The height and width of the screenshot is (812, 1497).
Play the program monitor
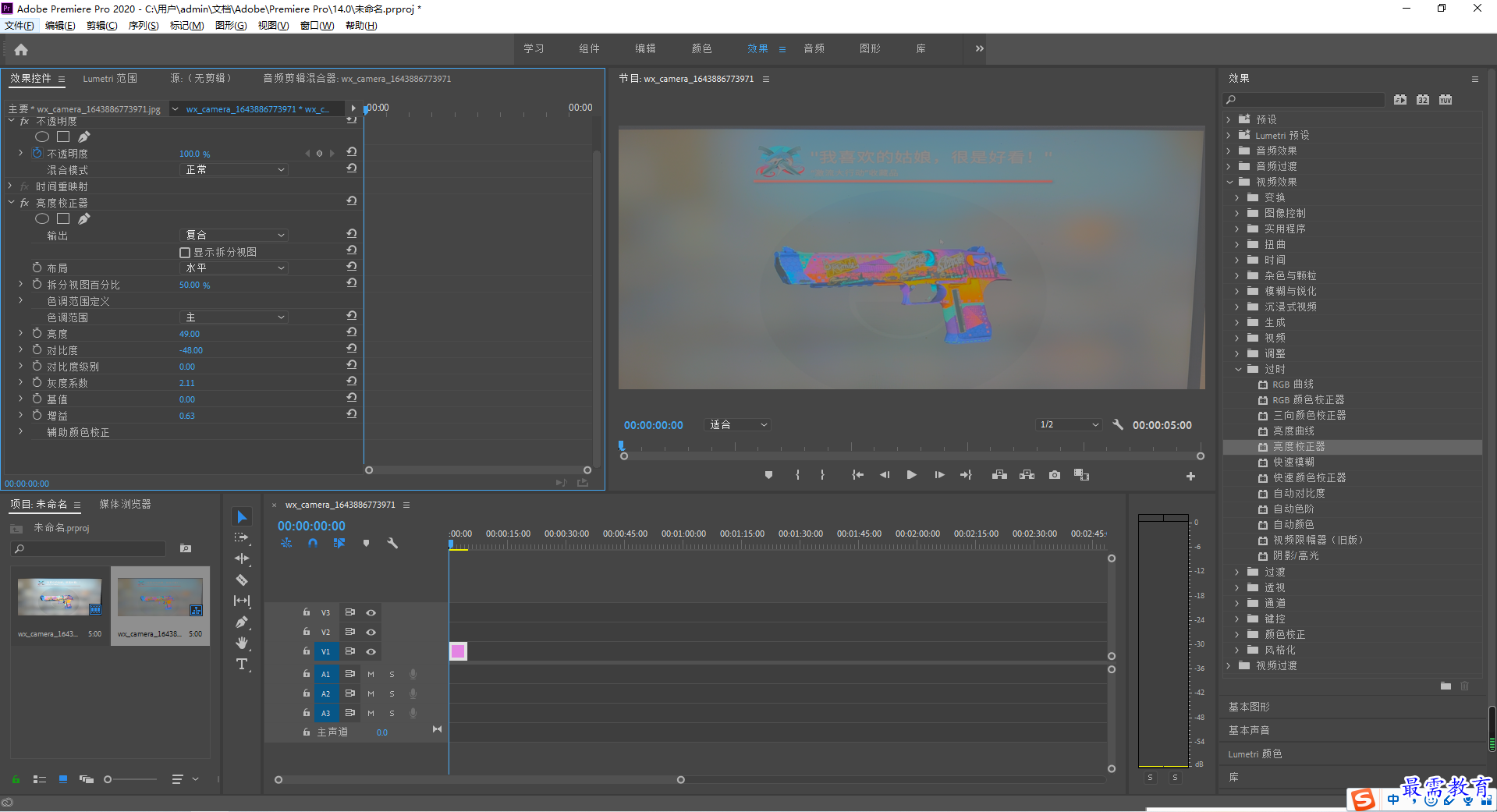click(x=911, y=475)
